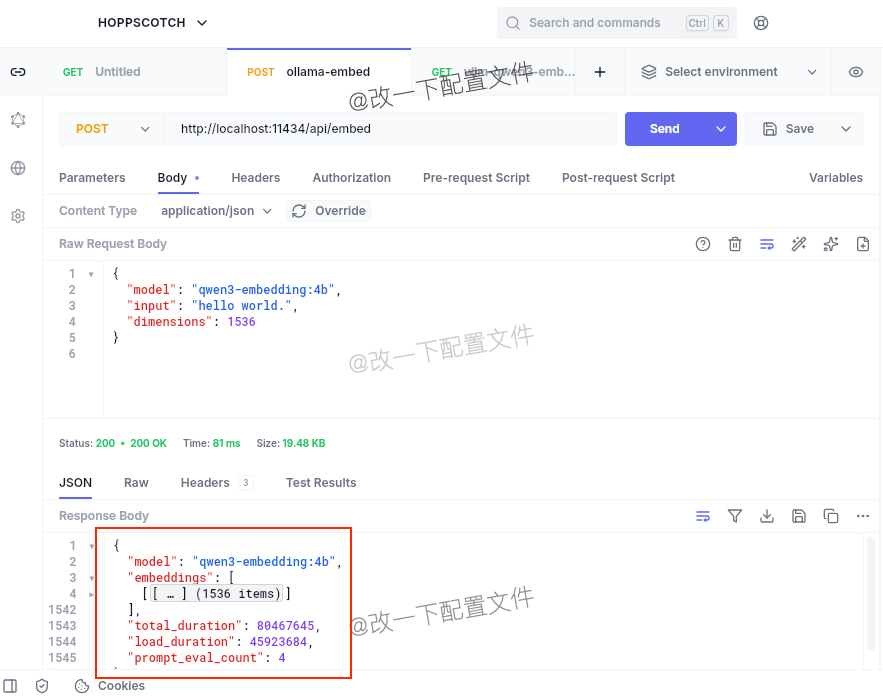
Task: Open the Pre-request Script tab
Action: point(476,178)
